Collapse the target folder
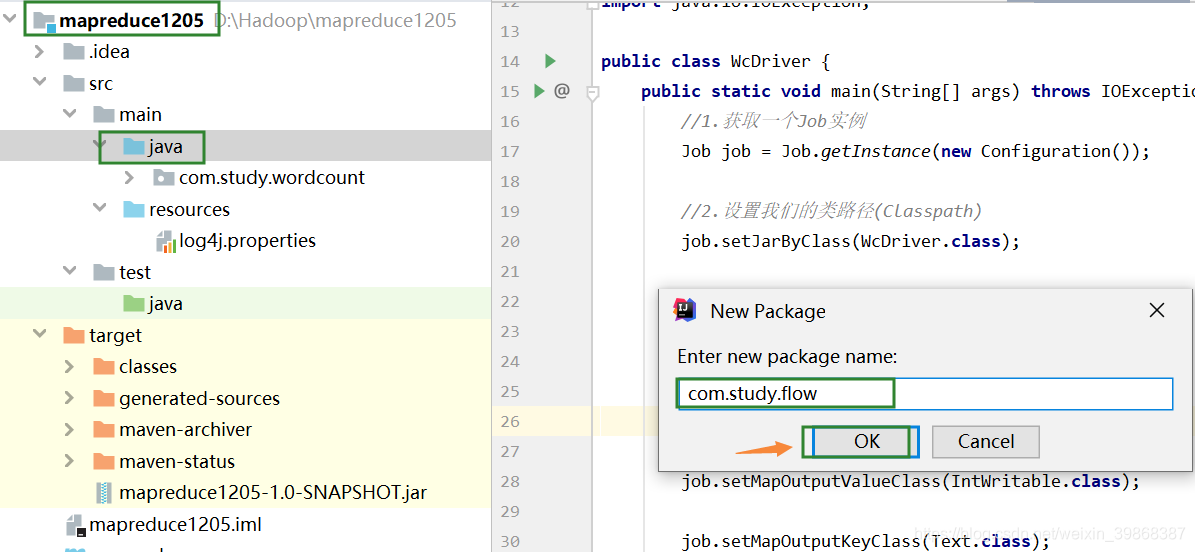1195x552 pixels. click(x=40, y=335)
